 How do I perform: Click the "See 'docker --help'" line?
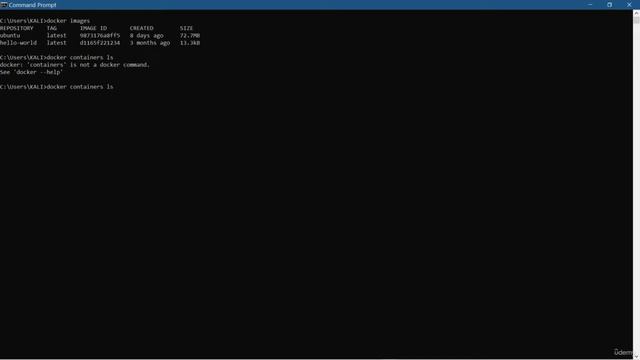click(x=31, y=72)
